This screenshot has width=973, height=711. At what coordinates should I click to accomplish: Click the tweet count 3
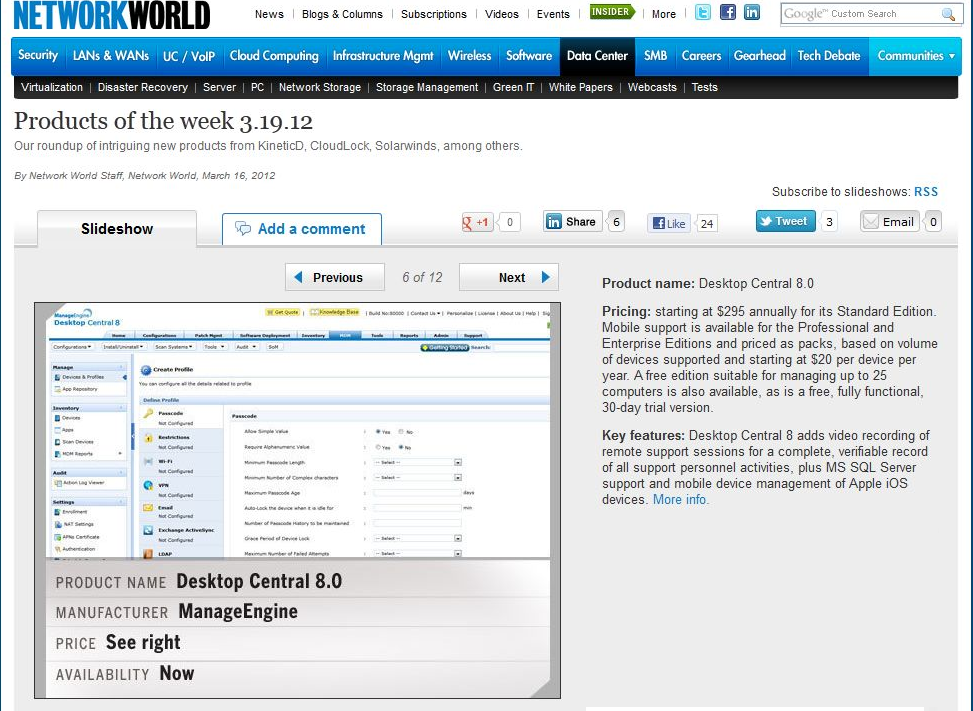tap(829, 221)
